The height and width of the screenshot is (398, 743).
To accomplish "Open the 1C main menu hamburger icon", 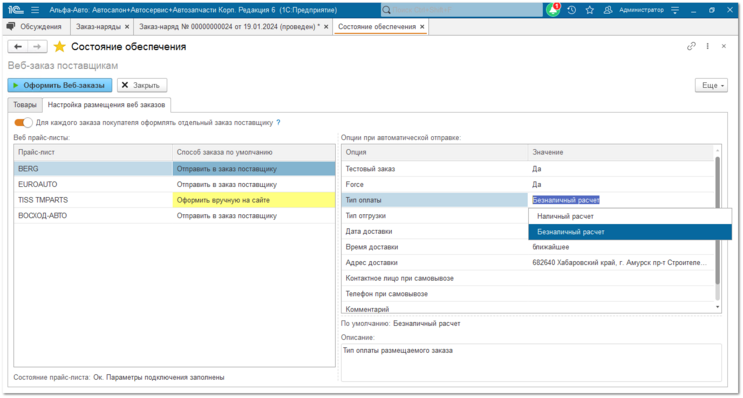I will pyautogui.click(x=35, y=10).
